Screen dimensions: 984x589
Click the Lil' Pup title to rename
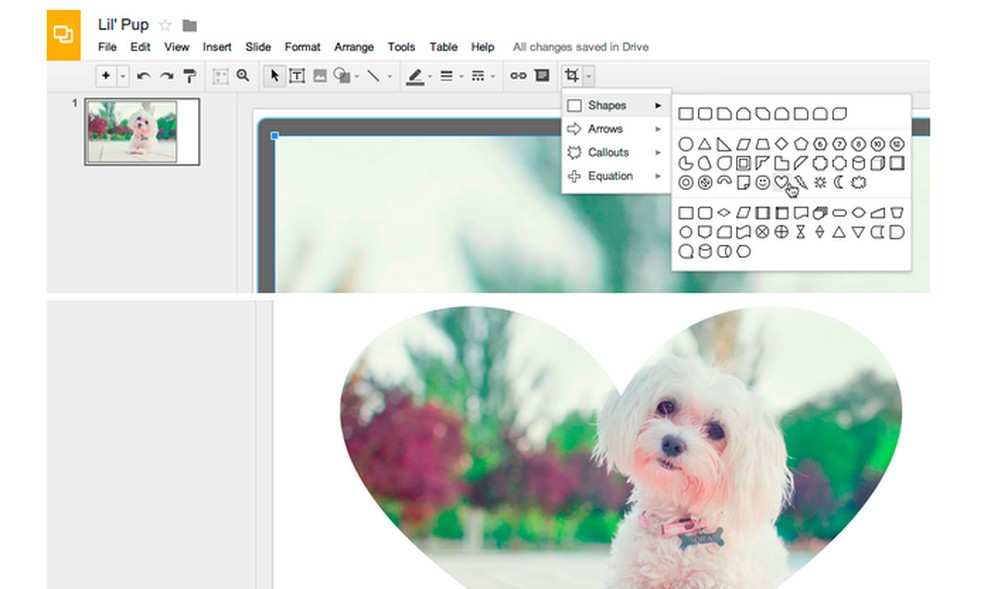tap(122, 25)
